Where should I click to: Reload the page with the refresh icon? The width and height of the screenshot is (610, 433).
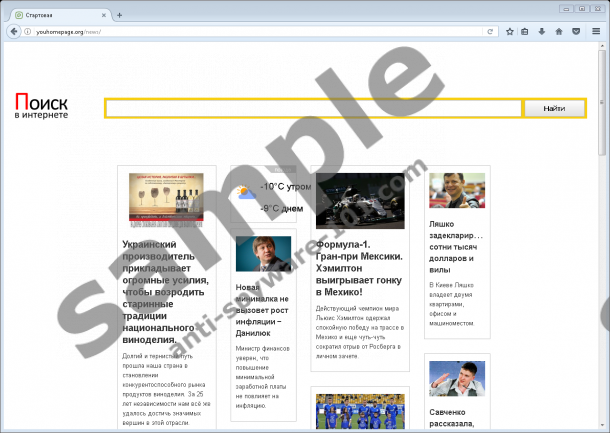489,31
